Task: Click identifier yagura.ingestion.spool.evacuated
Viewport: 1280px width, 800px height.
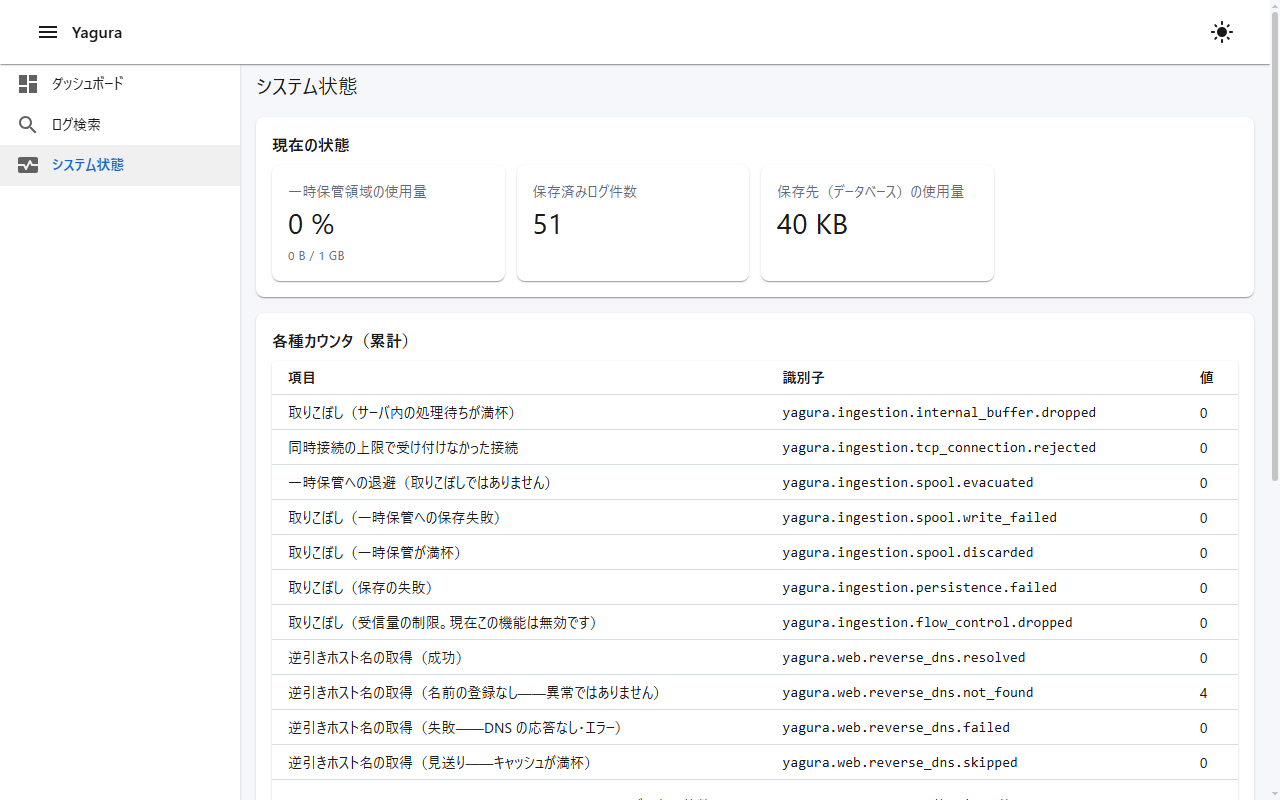Action: pyautogui.click(x=908, y=482)
